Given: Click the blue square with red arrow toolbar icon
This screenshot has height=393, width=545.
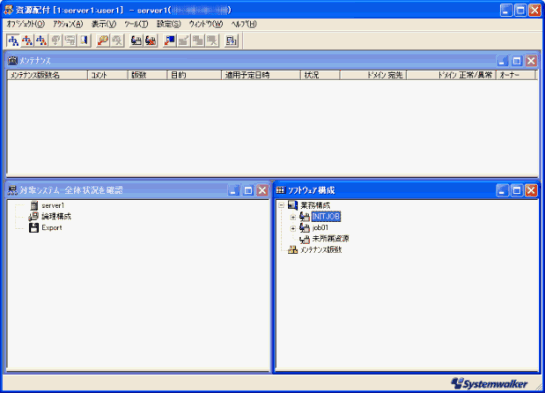Looking at the screenshot, I should click(x=170, y=41).
